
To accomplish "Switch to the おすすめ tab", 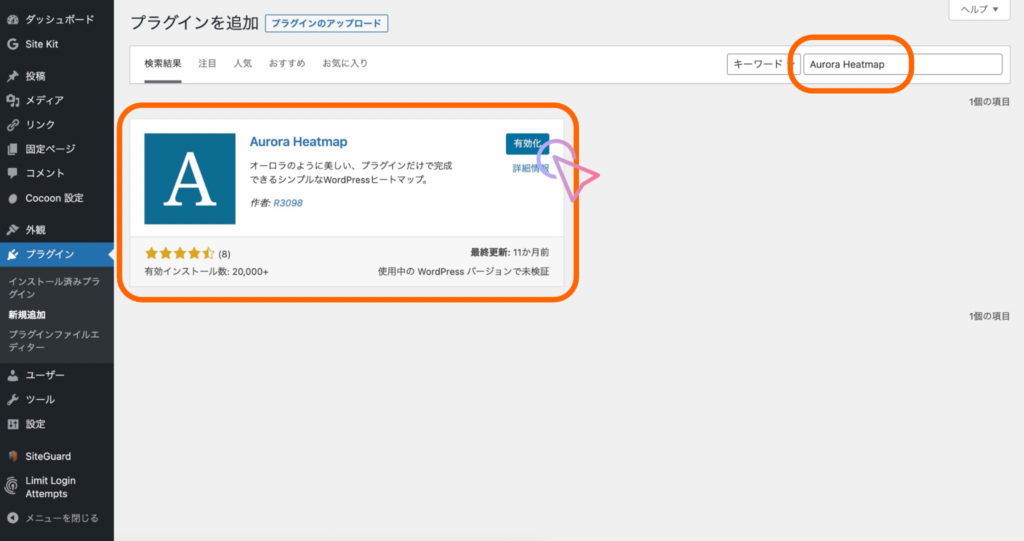I will point(287,64).
